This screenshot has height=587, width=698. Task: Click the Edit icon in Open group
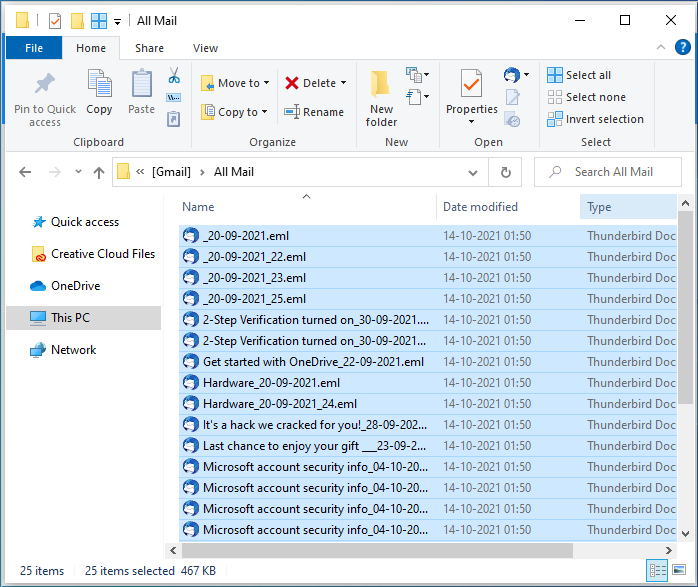click(512, 97)
